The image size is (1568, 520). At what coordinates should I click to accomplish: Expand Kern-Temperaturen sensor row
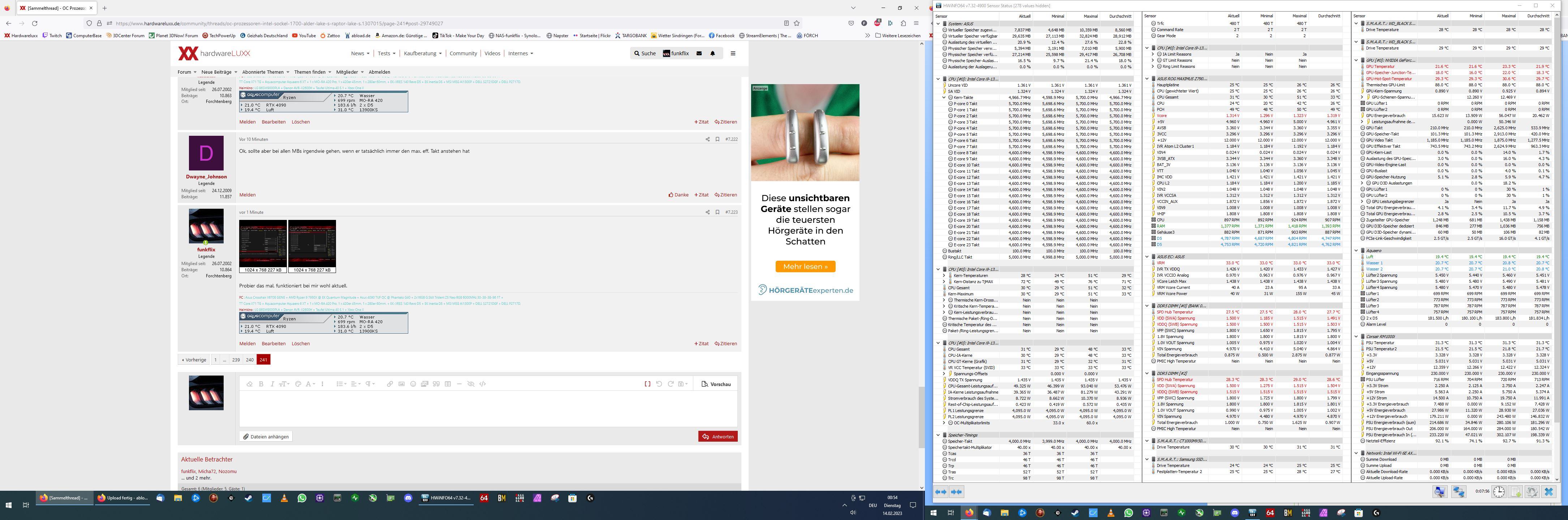pos(944,276)
